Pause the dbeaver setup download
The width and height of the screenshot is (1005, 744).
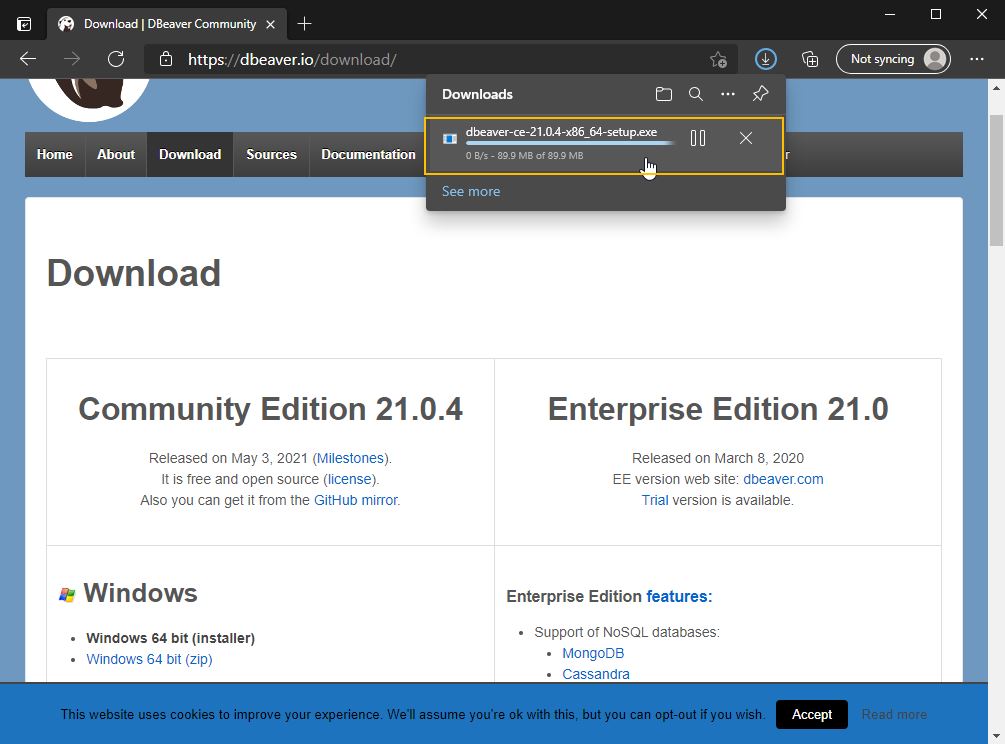click(x=698, y=138)
